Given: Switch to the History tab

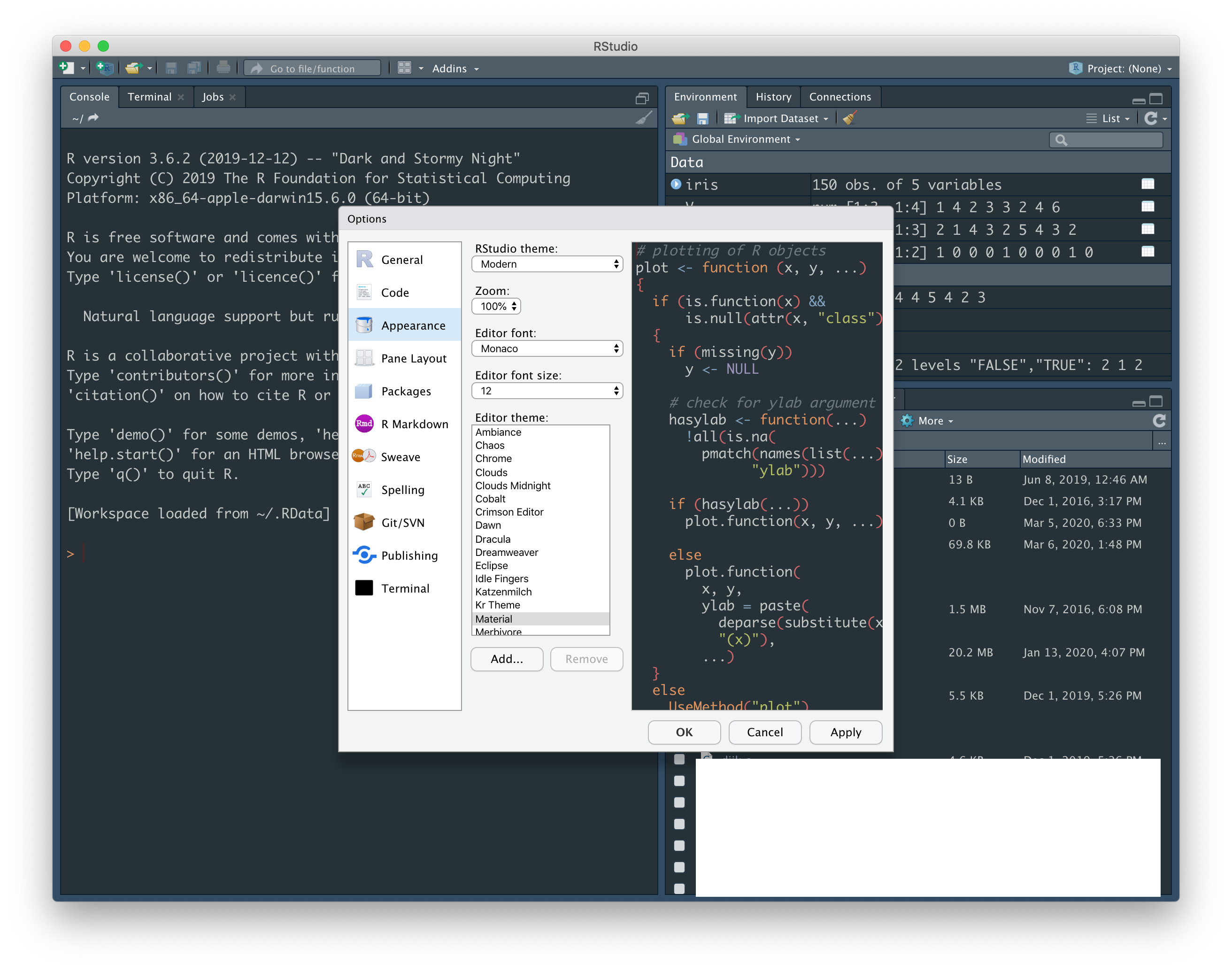Looking at the screenshot, I should [x=773, y=97].
